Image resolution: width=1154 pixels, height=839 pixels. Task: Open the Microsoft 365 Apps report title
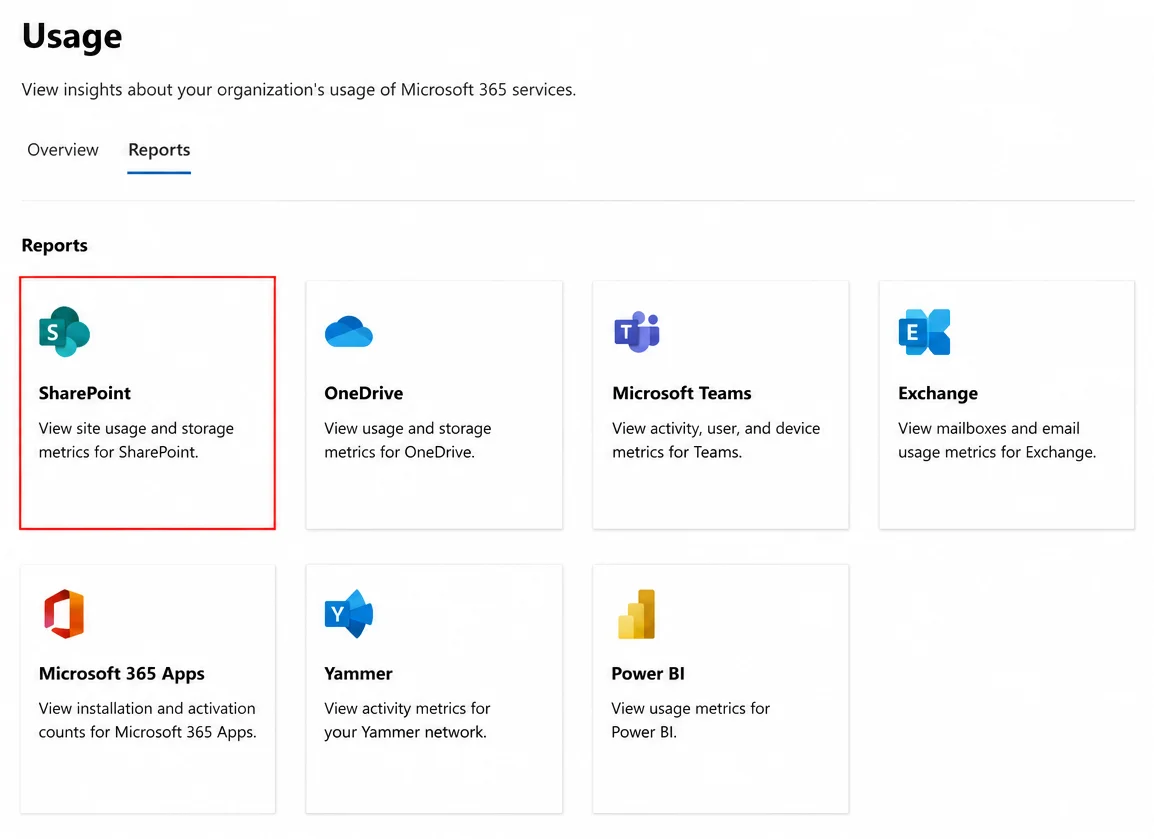pyautogui.click(x=121, y=673)
